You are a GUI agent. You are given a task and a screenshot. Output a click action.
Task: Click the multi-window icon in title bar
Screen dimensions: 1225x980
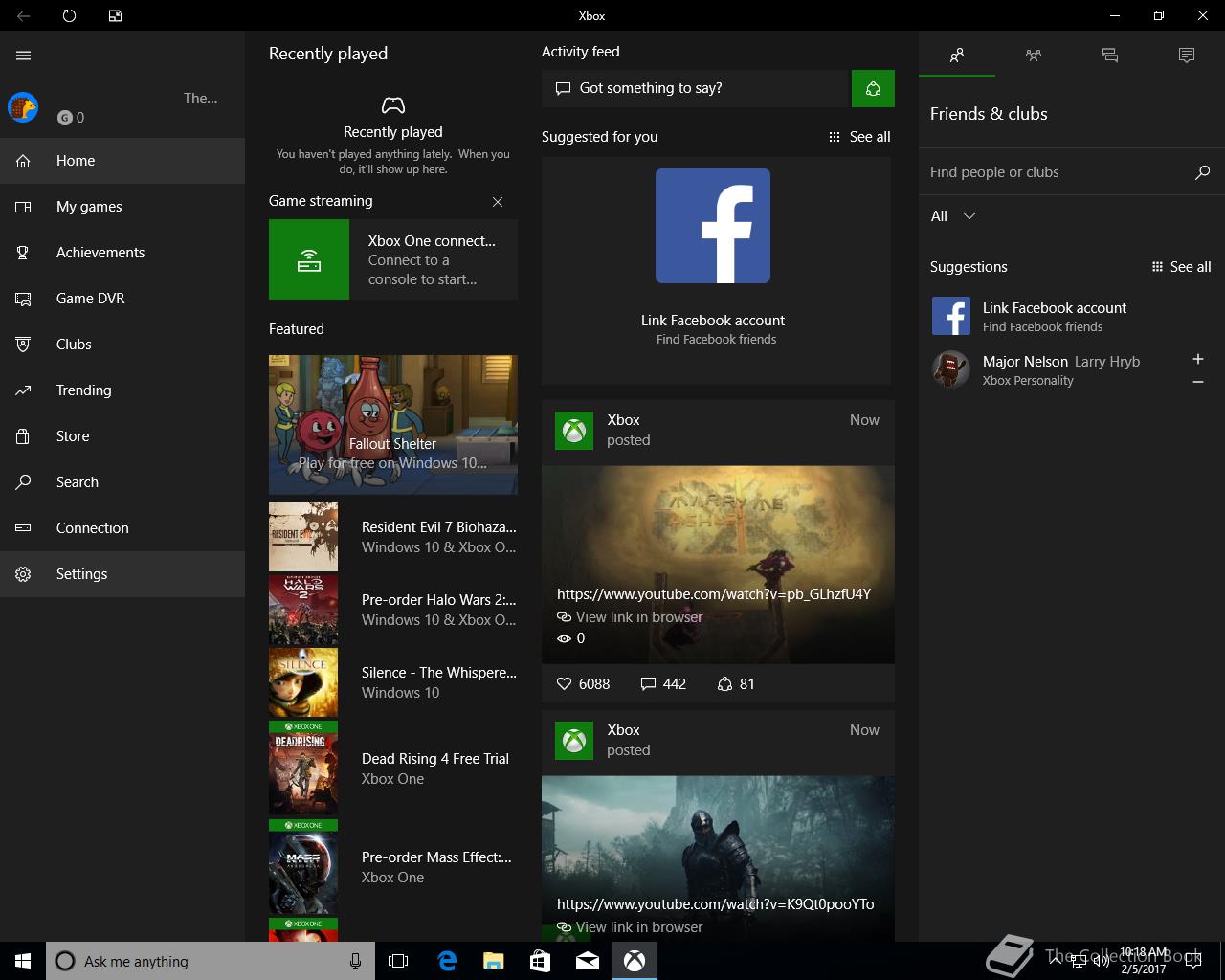tap(115, 15)
